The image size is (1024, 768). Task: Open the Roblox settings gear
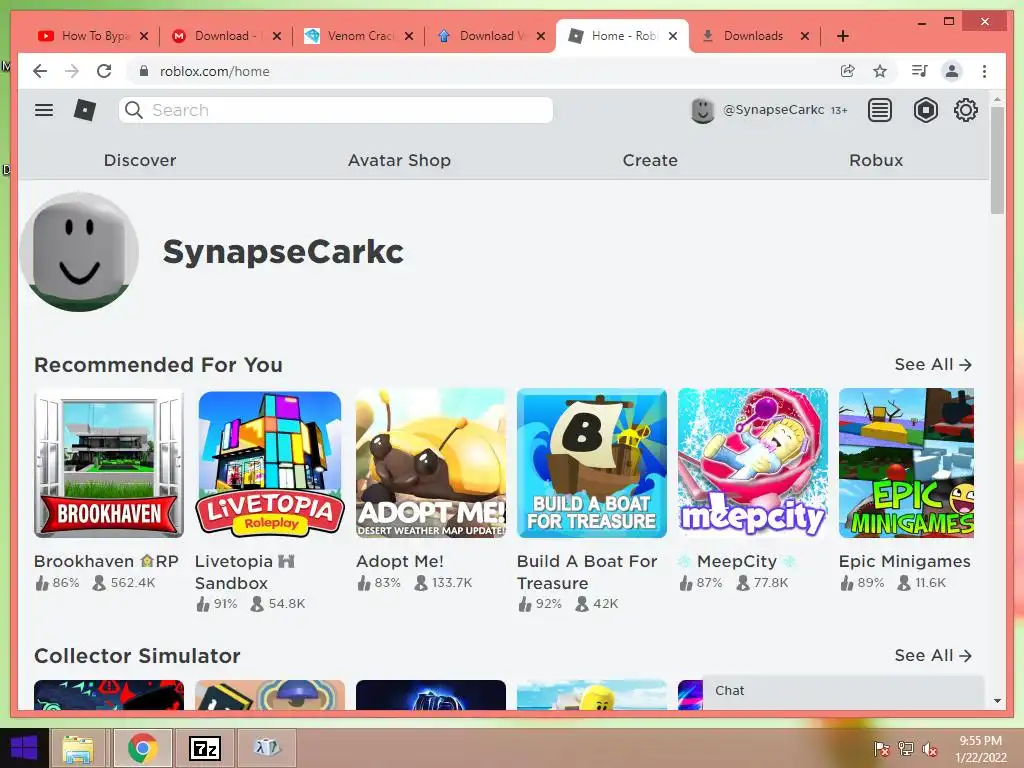966,110
